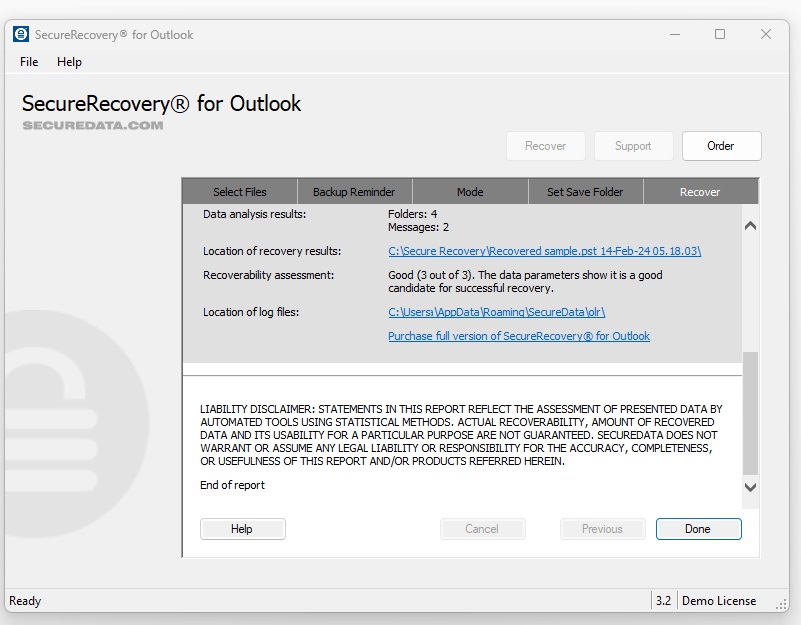Click the top Recover button beside Support
The image size is (801, 625).
545,146
